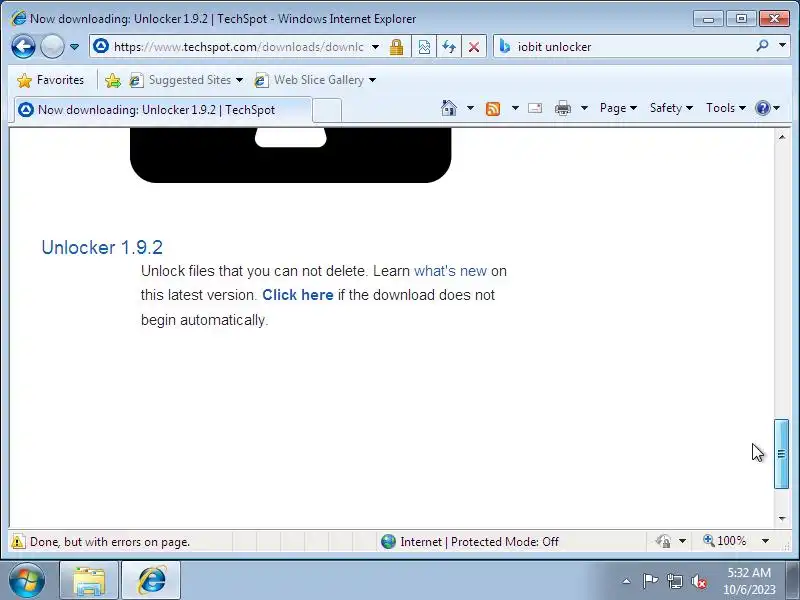Click the "Click here" download link
The image size is (800, 600).
(298, 295)
